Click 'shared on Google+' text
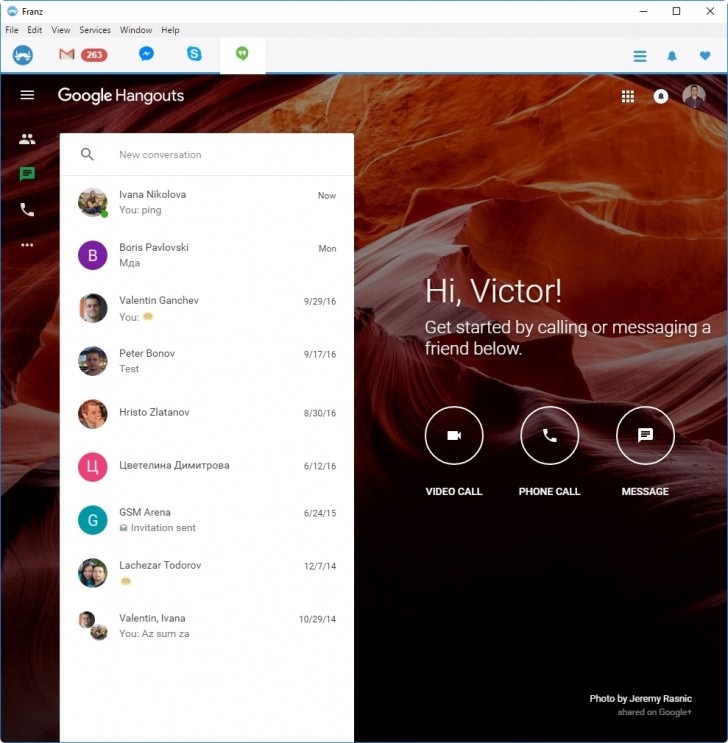Viewport: 728px width, 743px height. [x=655, y=712]
